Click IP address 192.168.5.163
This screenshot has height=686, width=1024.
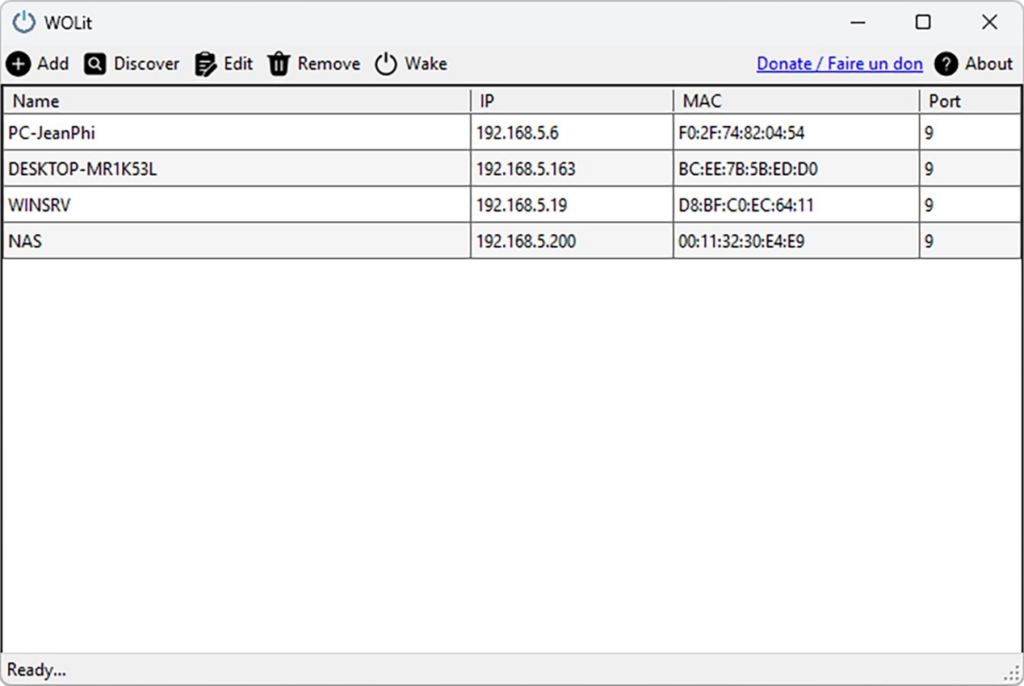(x=526, y=169)
